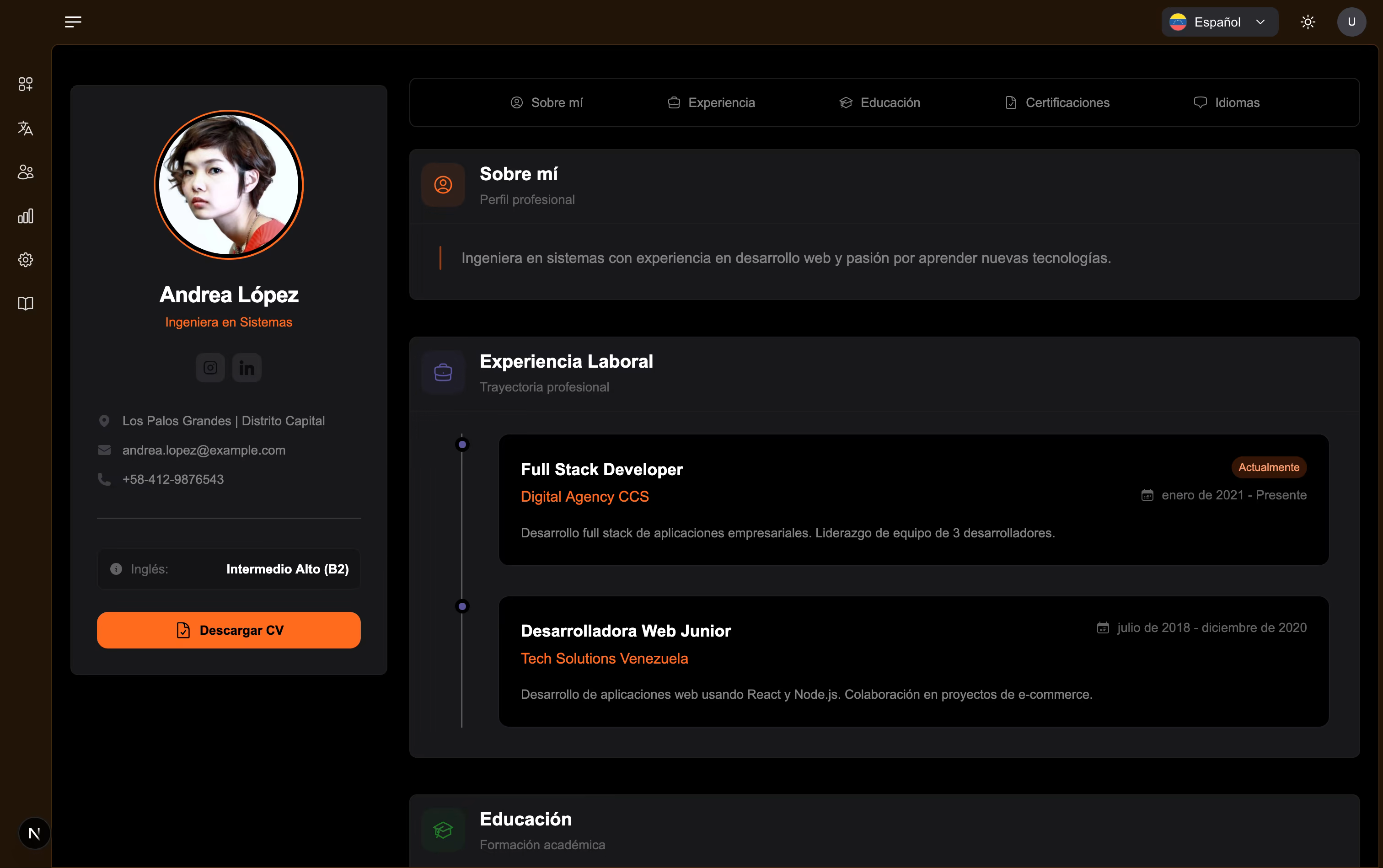The width and height of the screenshot is (1383, 868).
Task: Select the Desarrolladora Web Junior timeline dot
Action: pyautogui.click(x=462, y=606)
